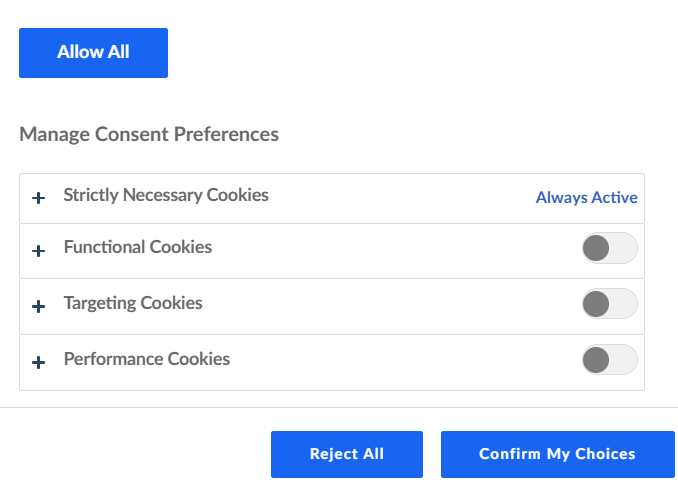678x486 pixels.
Task: Click the plus icon beside Performance Cookies
Action: pos(39,362)
